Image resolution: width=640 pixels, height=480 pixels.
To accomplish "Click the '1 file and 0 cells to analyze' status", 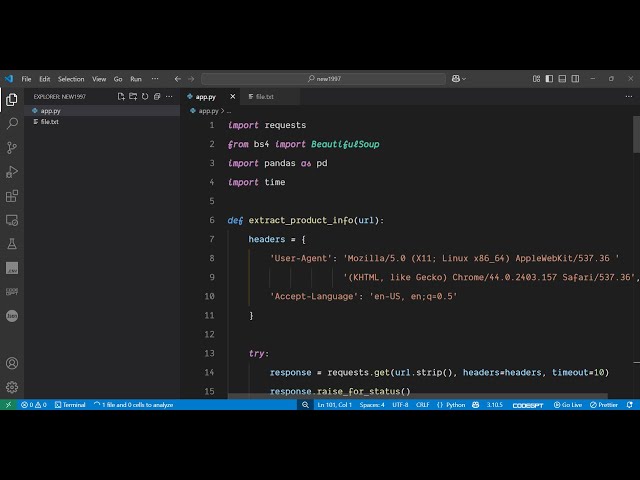I will click(x=133, y=405).
